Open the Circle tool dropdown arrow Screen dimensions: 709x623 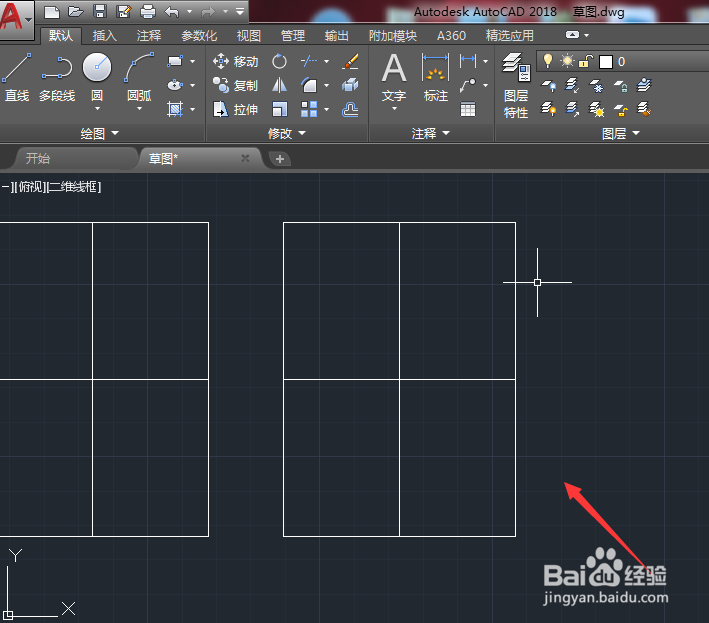pos(97,109)
